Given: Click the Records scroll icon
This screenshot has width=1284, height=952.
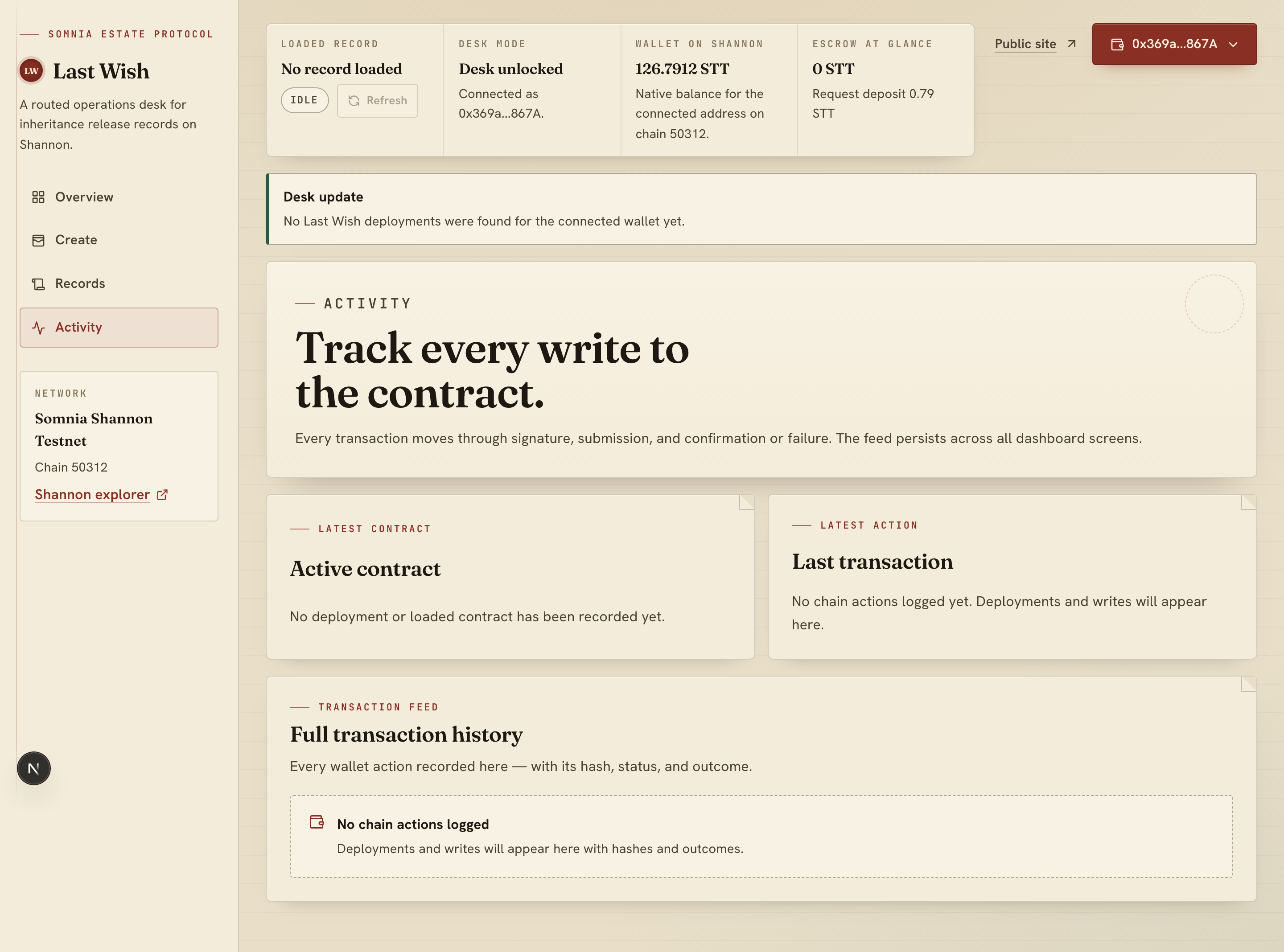Looking at the screenshot, I should (x=38, y=284).
